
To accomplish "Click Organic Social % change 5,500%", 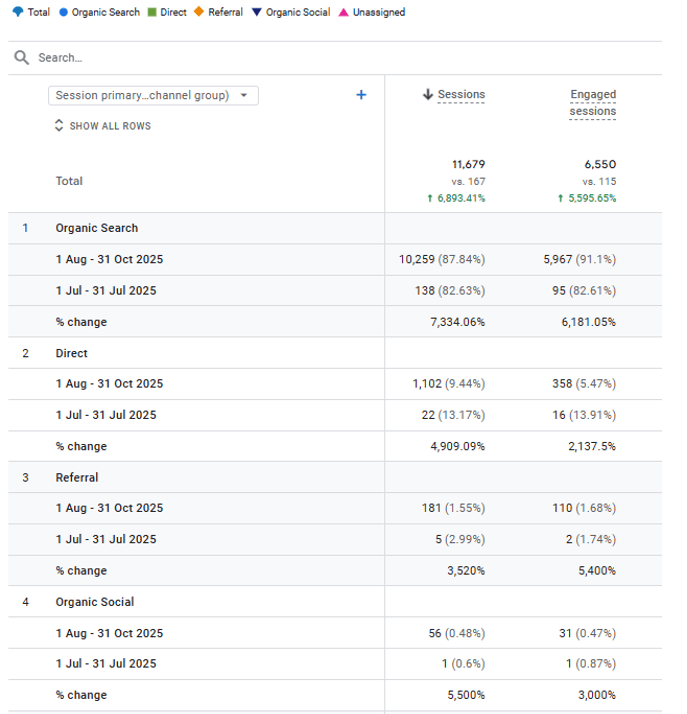I will click(x=466, y=695).
